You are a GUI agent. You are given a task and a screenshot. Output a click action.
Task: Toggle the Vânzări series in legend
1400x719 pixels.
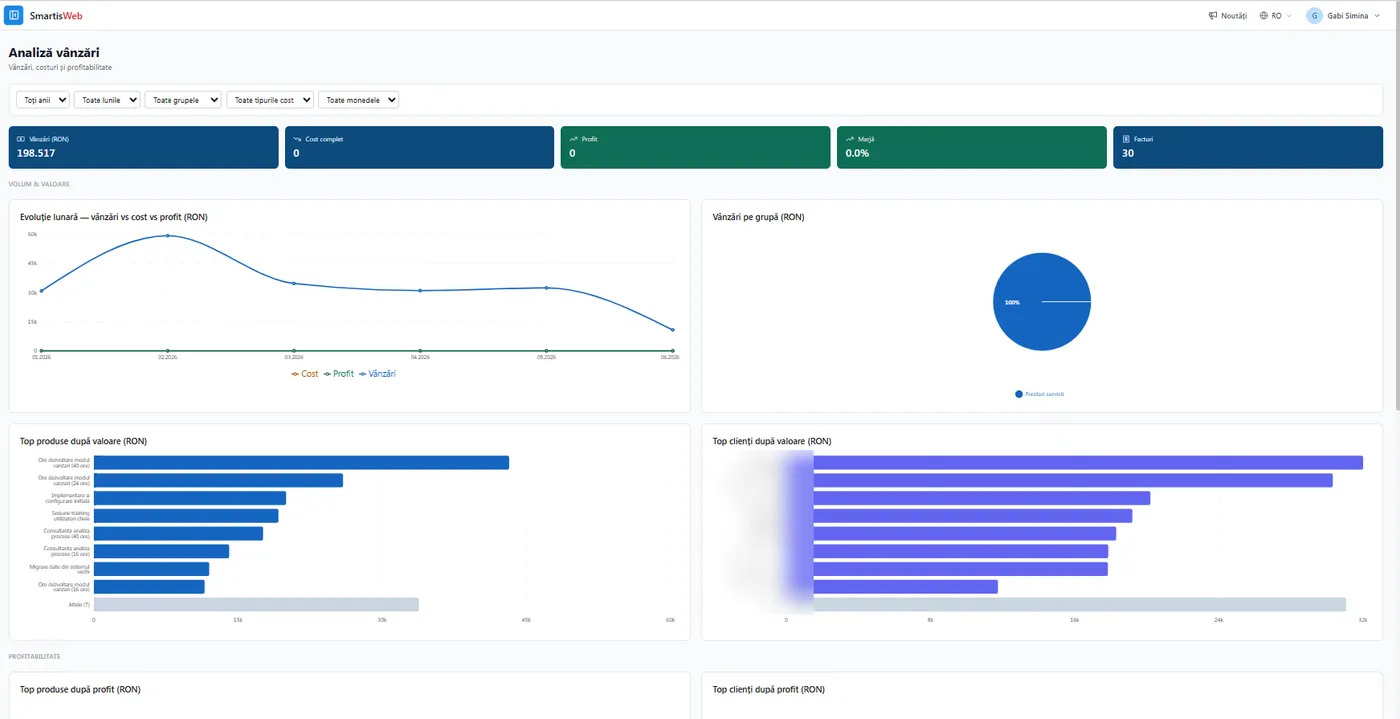[377, 373]
